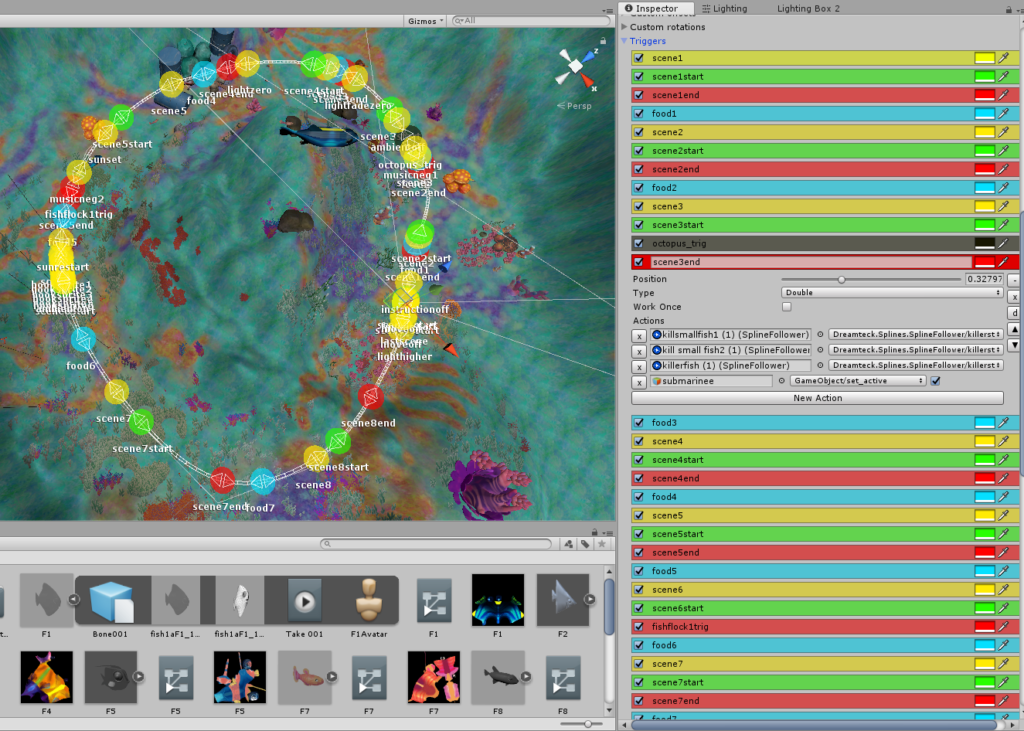Screen dimensions: 1024x731
Task: Use eyedropper on scene4end row
Action: pos(1004,478)
